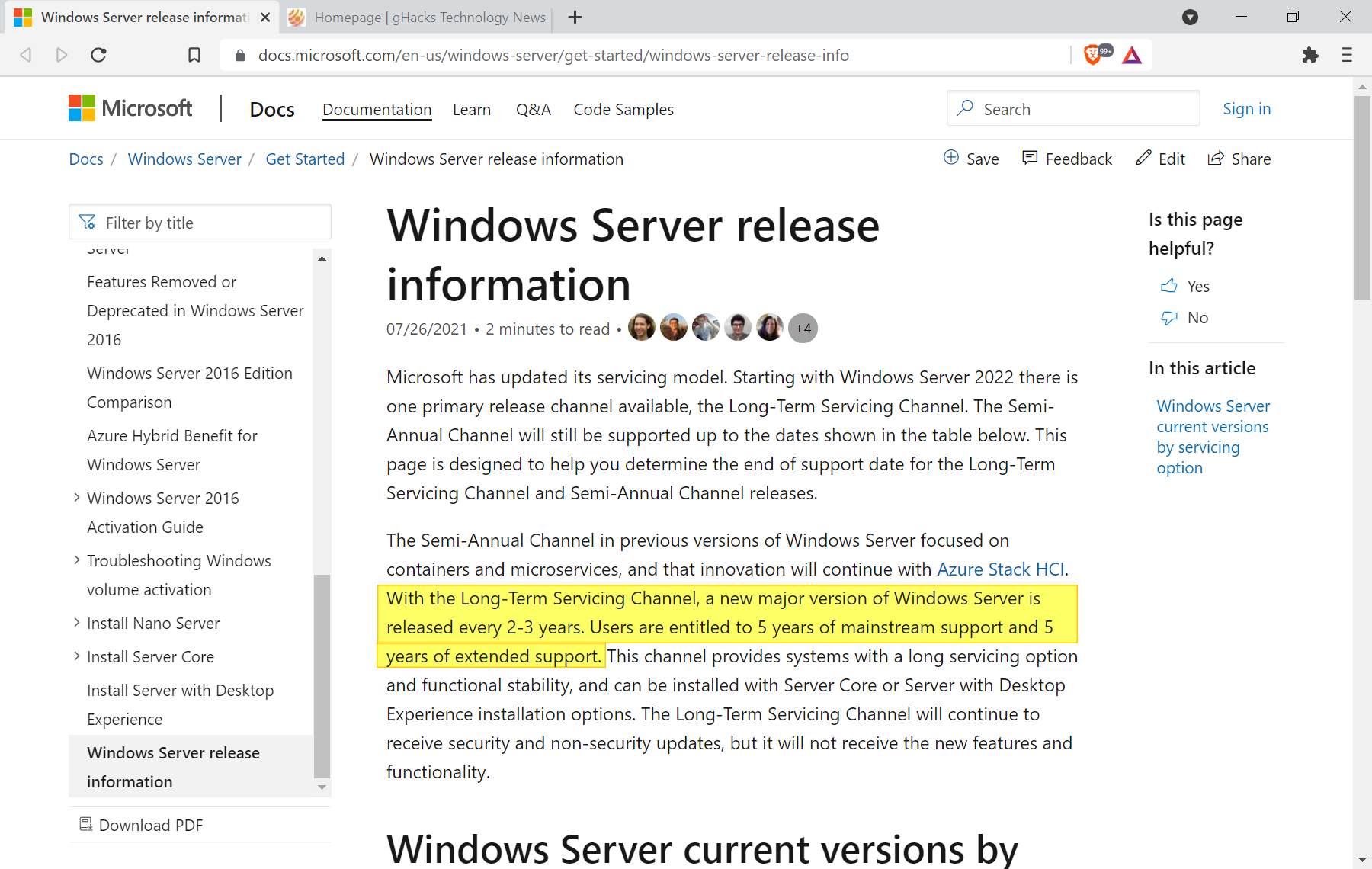
Task: Open Install Server with Desktop Experience
Action: point(181,704)
